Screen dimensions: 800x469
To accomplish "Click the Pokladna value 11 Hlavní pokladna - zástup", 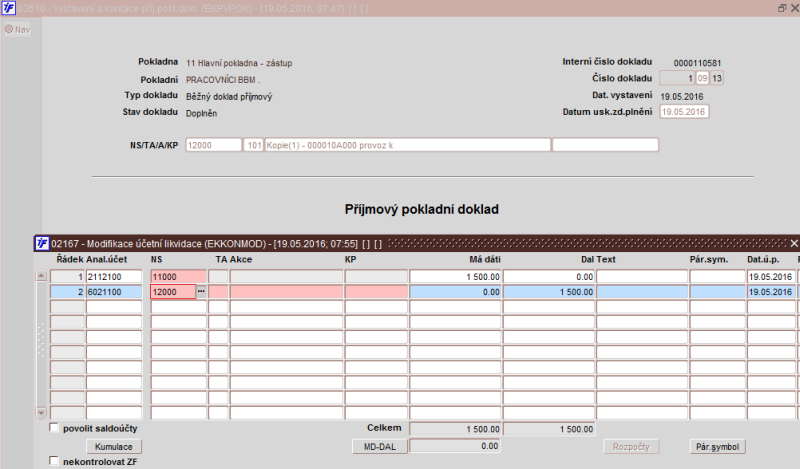I will 239,63.
